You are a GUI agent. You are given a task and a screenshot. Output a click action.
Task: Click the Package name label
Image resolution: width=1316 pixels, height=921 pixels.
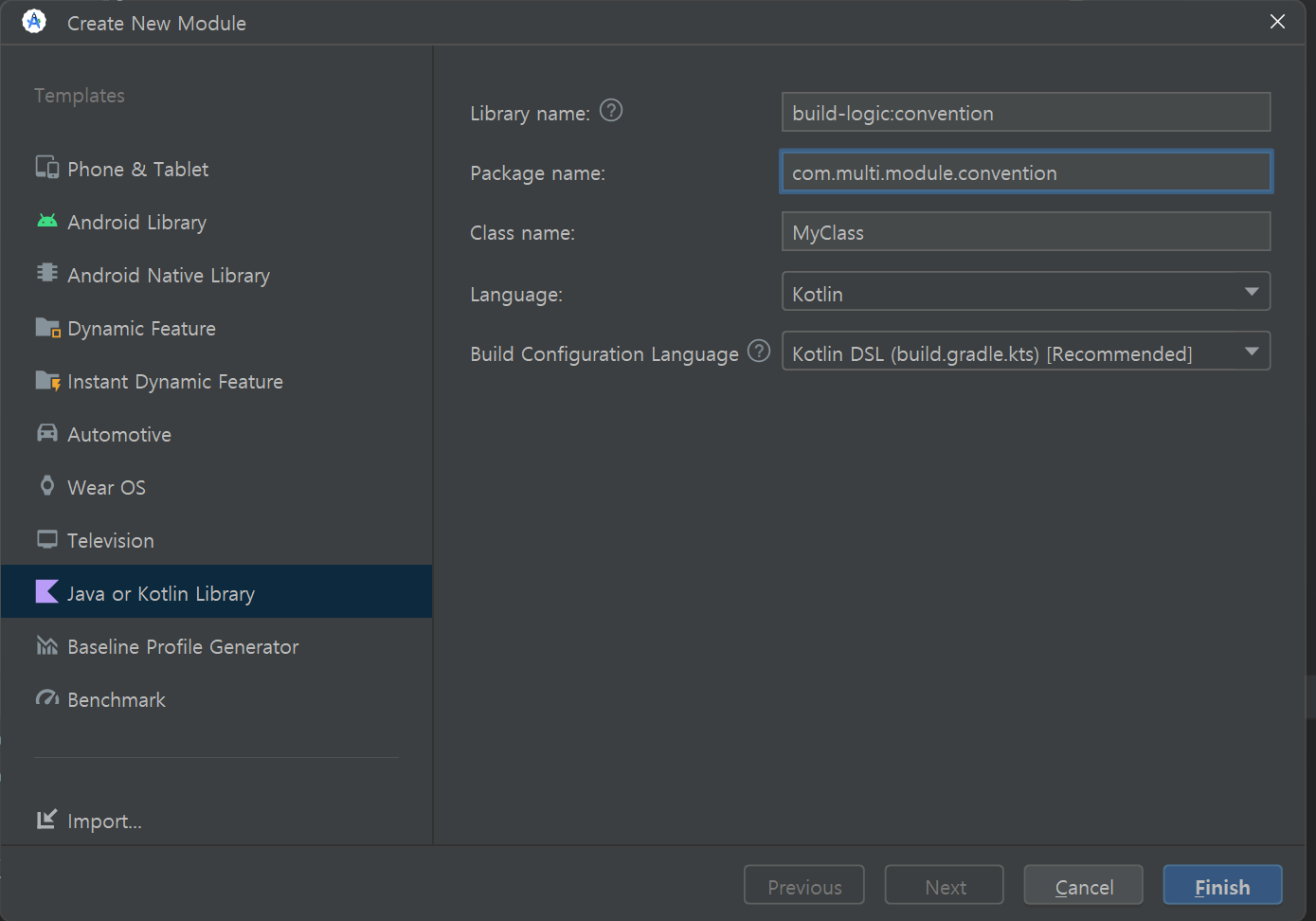click(537, 172)
